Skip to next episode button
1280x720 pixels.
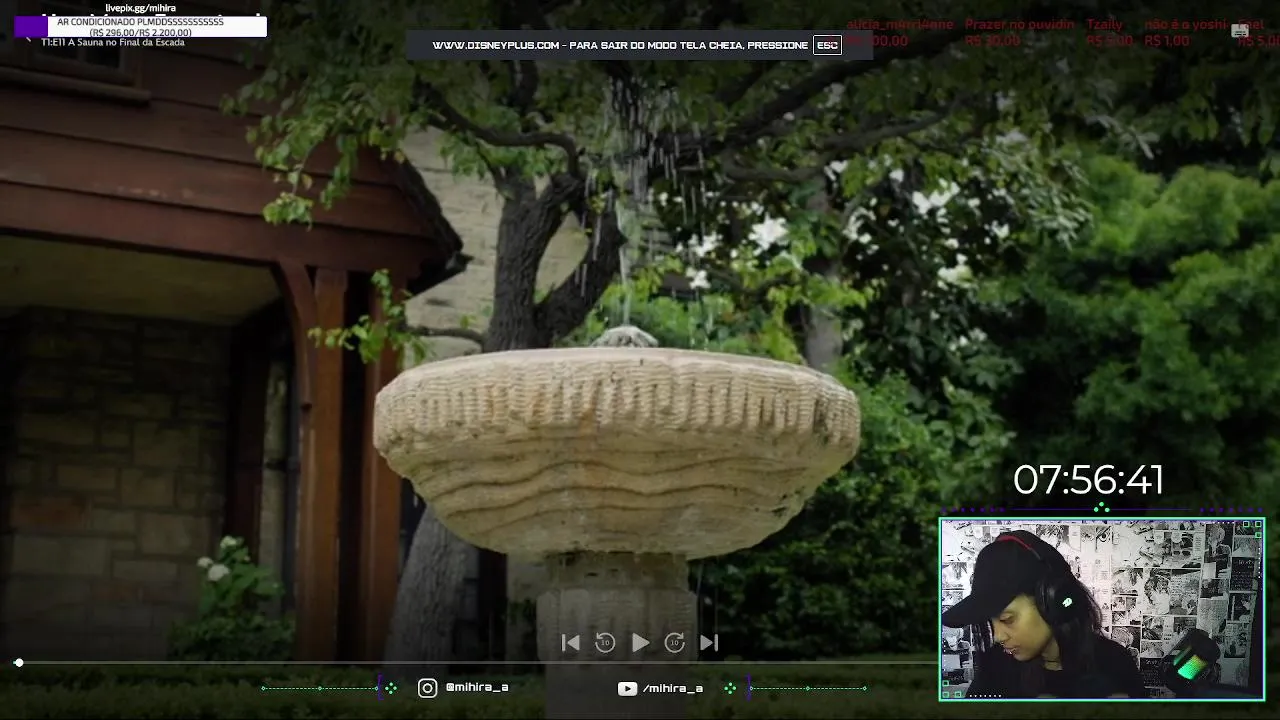tap(709, 643)
